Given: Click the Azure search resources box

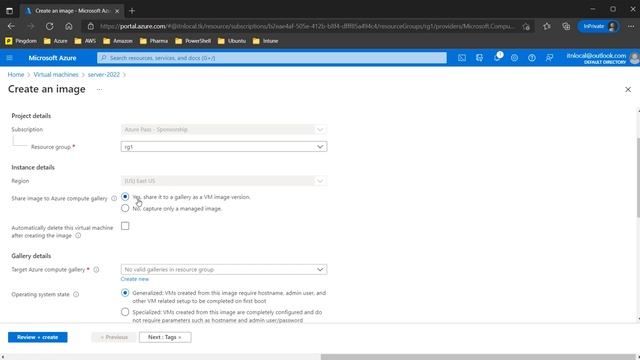Looking at the screenshot, I should click(x=272, y=58).
